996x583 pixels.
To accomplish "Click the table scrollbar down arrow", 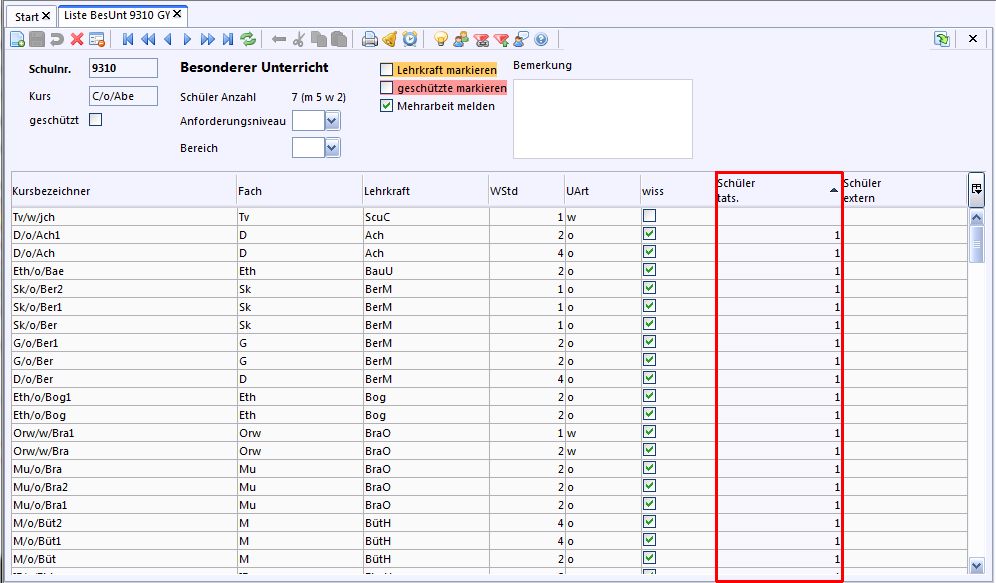I will 977,565.
